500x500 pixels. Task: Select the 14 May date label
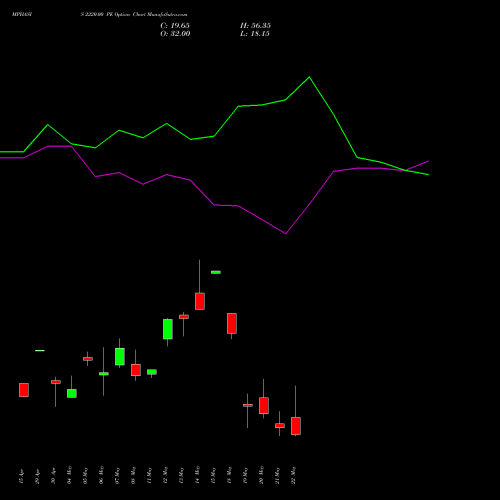[197, 476]
